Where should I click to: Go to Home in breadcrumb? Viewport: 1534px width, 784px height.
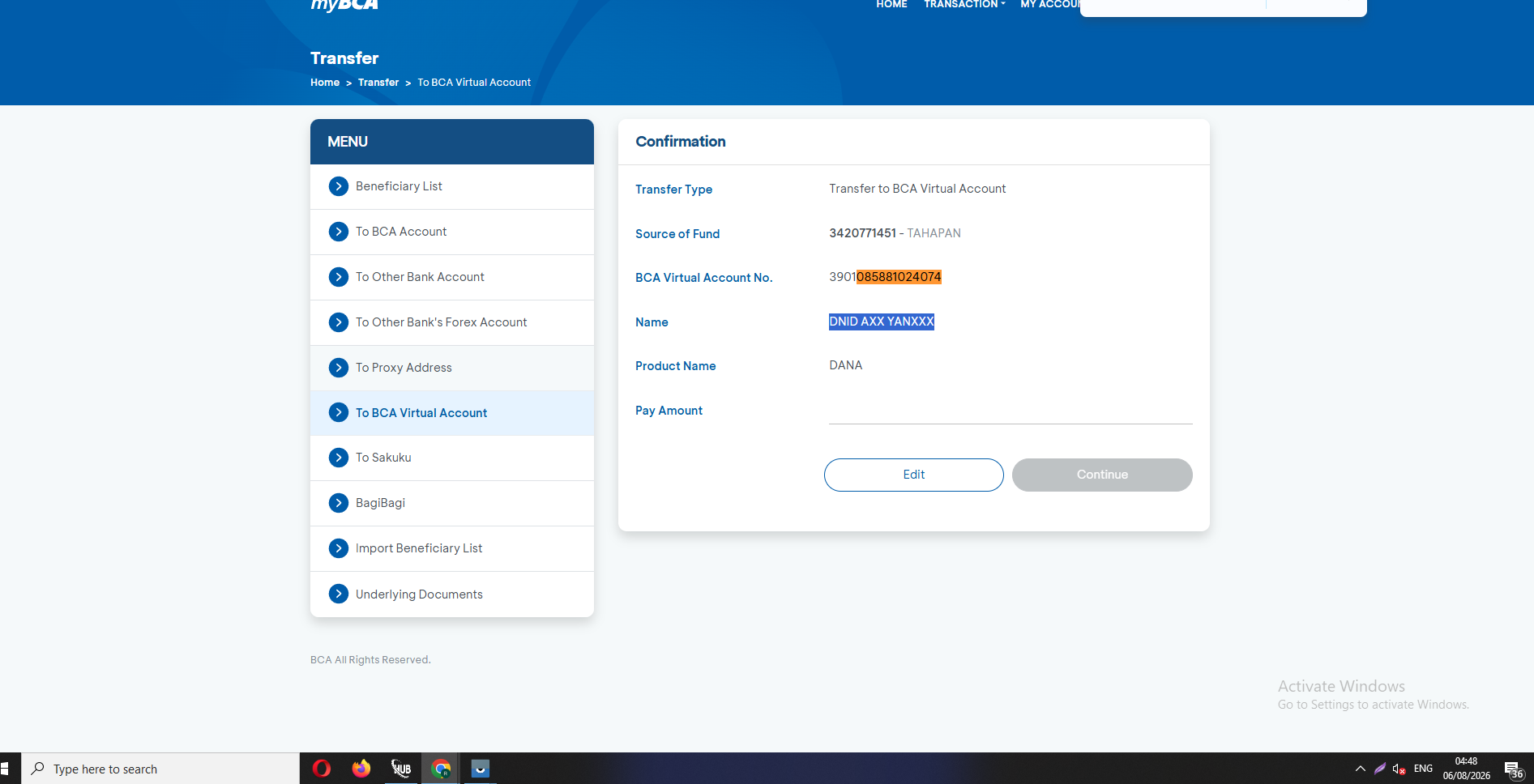click(325, 83)
